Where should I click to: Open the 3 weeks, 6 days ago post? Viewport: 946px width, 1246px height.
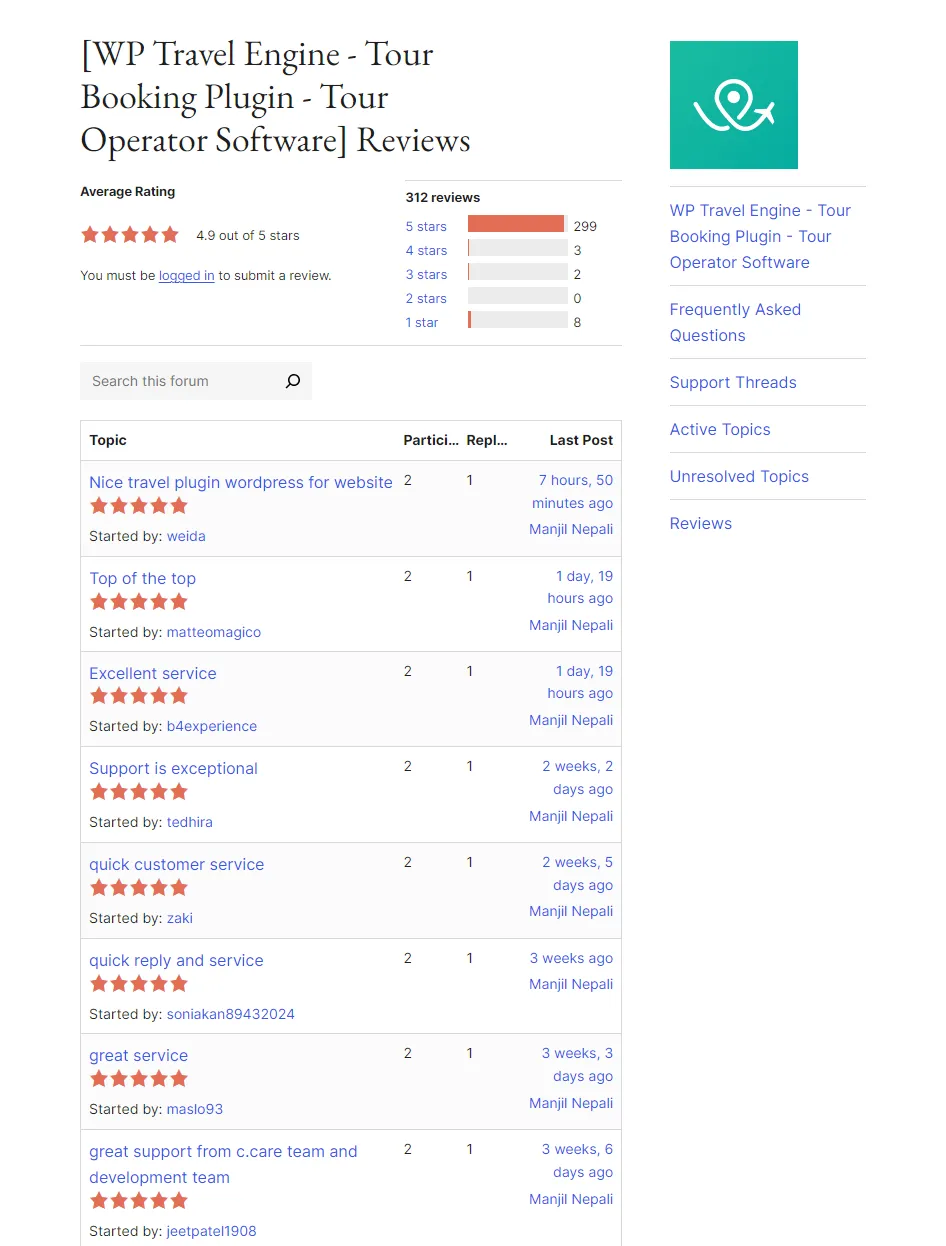578,1161
